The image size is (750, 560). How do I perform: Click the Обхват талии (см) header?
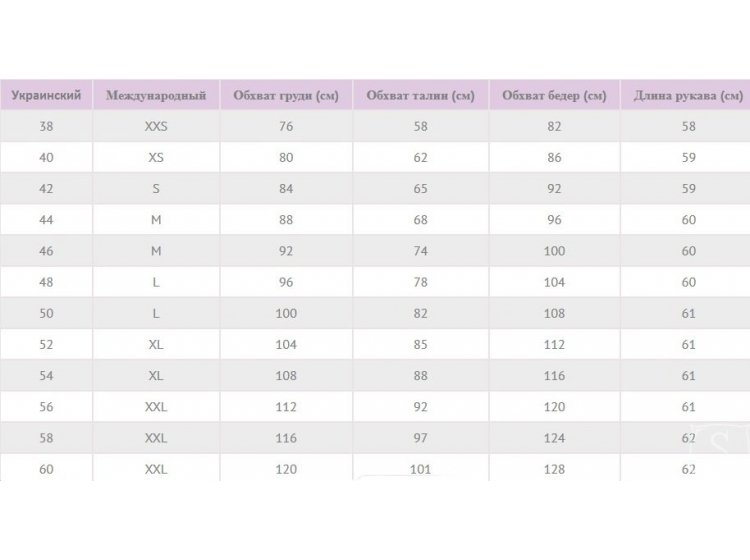[420, 96]
